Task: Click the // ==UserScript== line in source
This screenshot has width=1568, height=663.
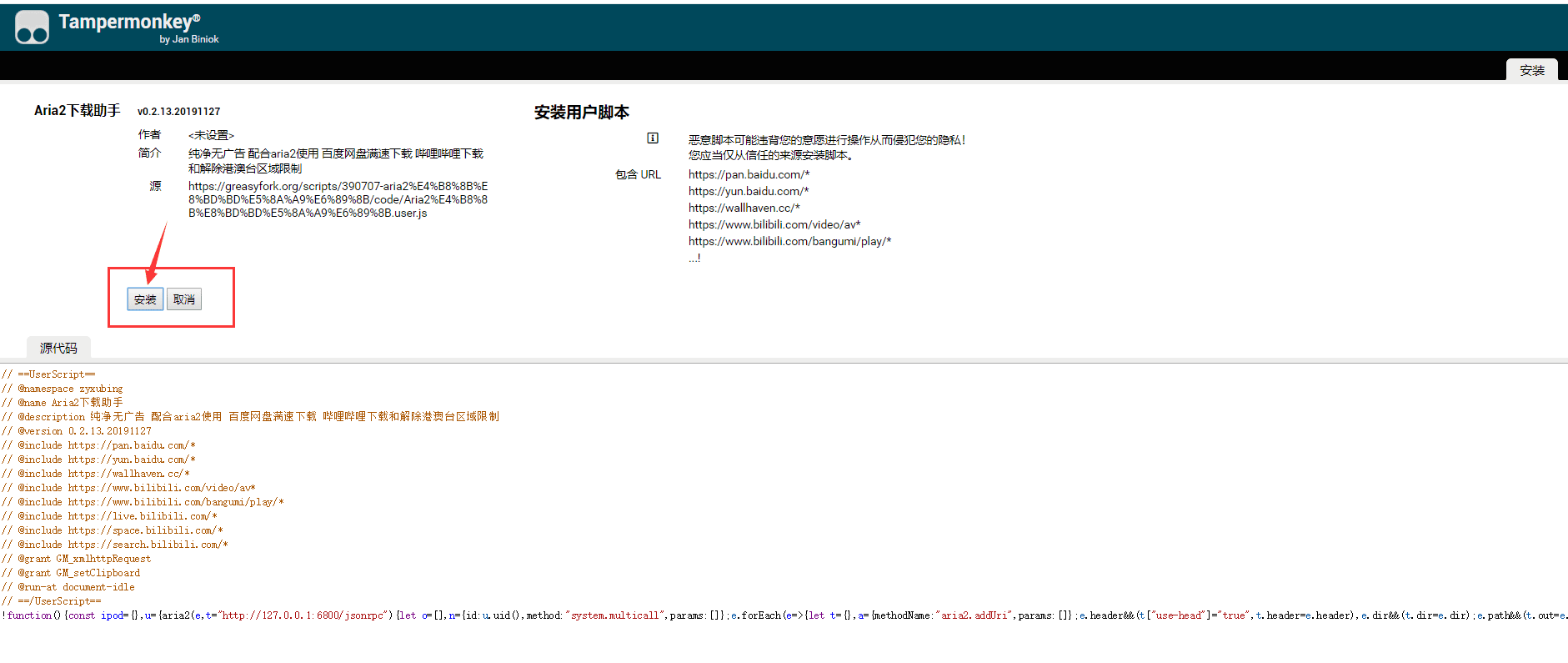Action: [48, 374]
